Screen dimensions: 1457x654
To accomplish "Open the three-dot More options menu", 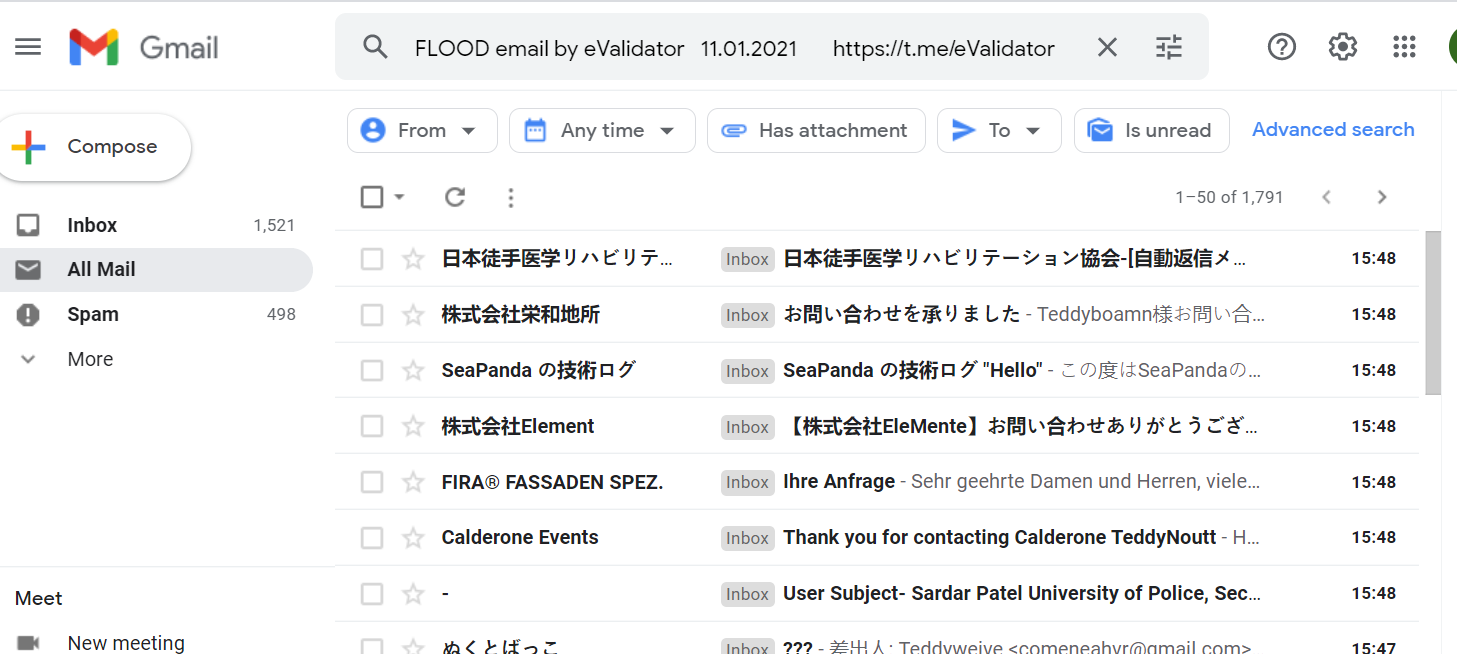I will click(511, 197).
